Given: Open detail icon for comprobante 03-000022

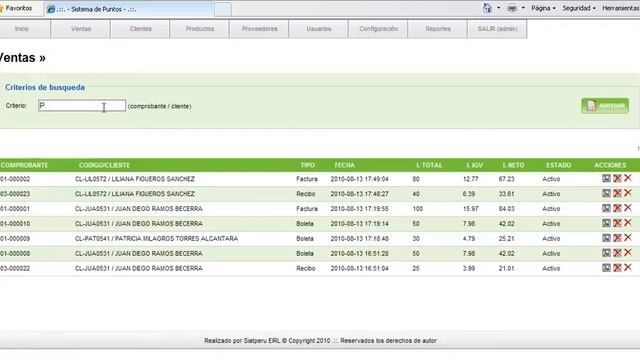Looking at the screenshot, I should coord(606,268).
